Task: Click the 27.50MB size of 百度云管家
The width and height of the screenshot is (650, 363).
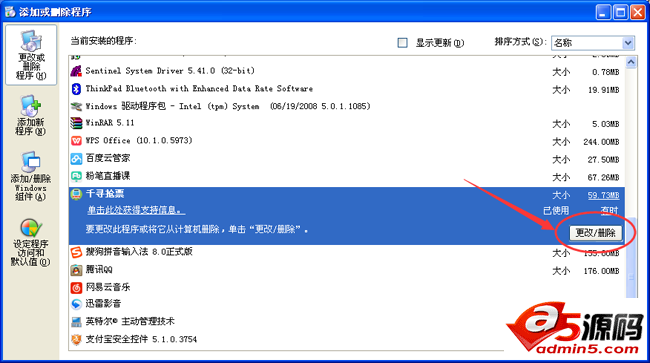Action: (x=603, y=160)
